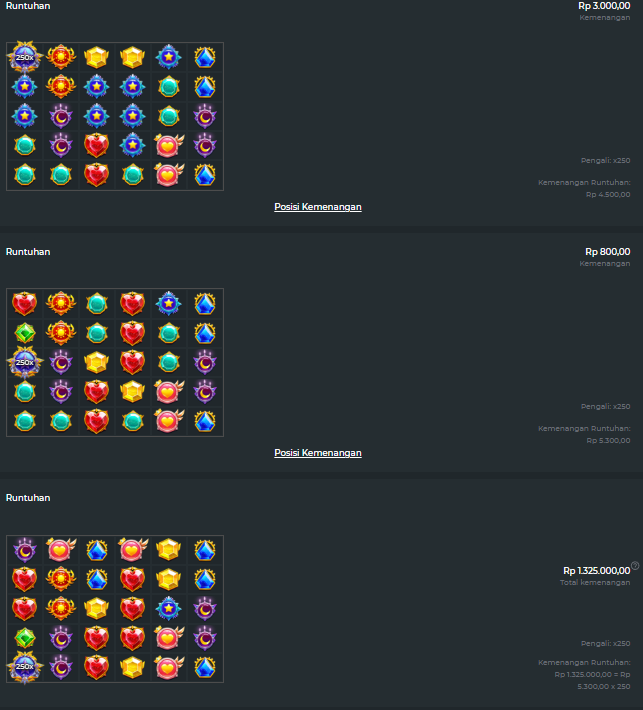Select the blue star directly below the top grid's 250x orb
Screen dimensions: 643x710
pos(24,86)
